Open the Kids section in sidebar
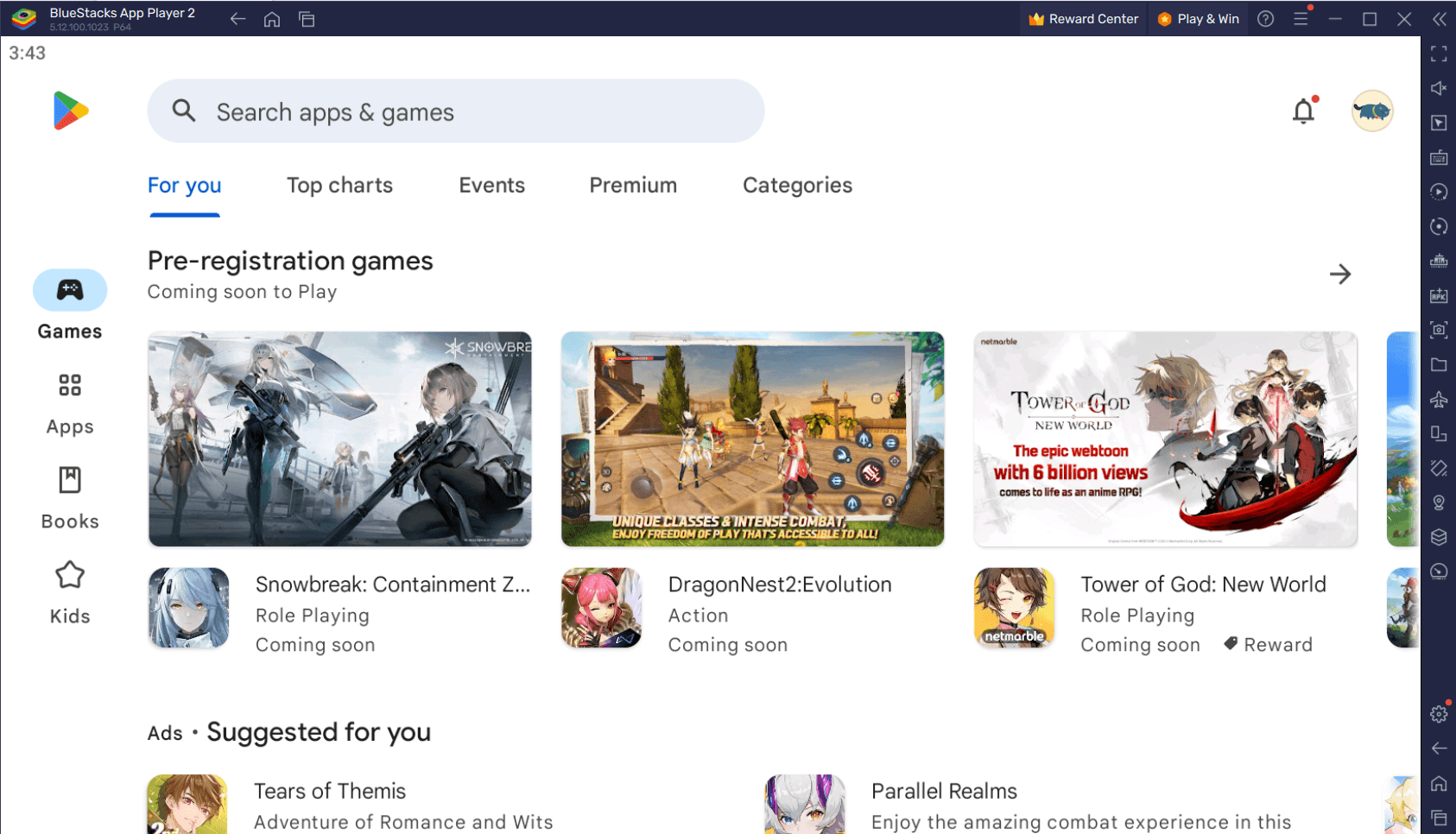This screenshot has height=834, width=1456. [x=70, y=594]
